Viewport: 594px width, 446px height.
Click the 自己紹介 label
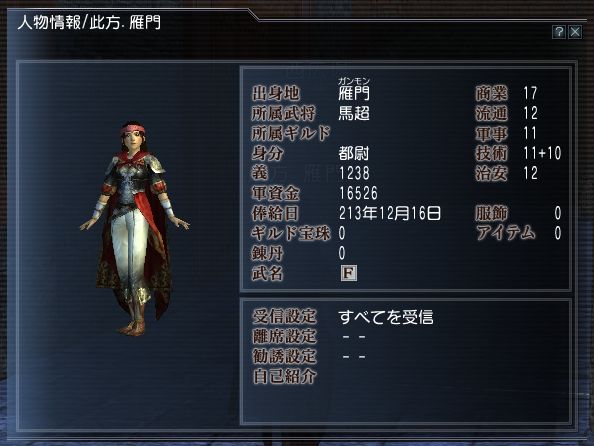pyautogui.click(x=284, y=377)
